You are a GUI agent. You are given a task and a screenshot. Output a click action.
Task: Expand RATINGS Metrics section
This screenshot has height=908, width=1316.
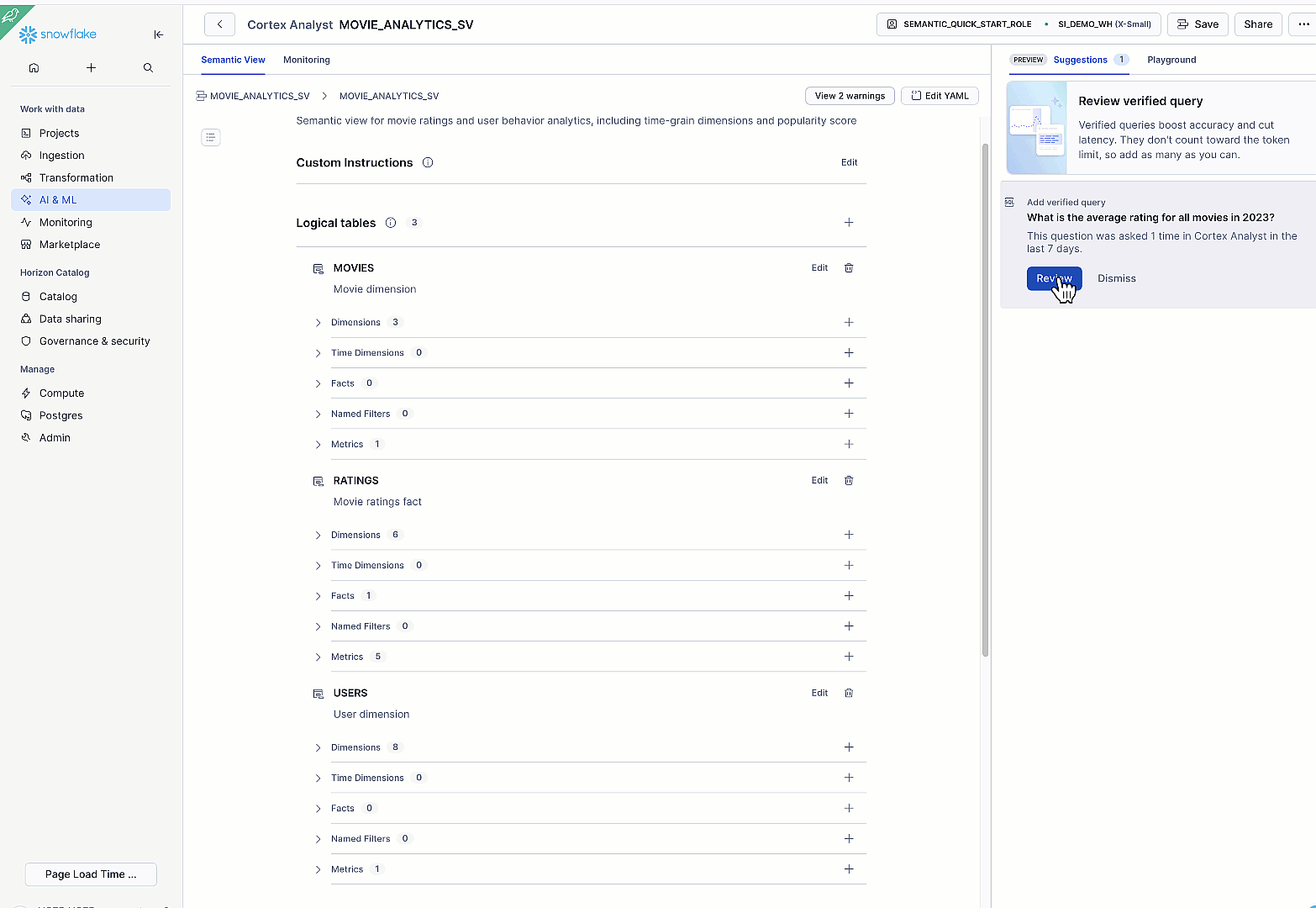(x=318, y=657)
